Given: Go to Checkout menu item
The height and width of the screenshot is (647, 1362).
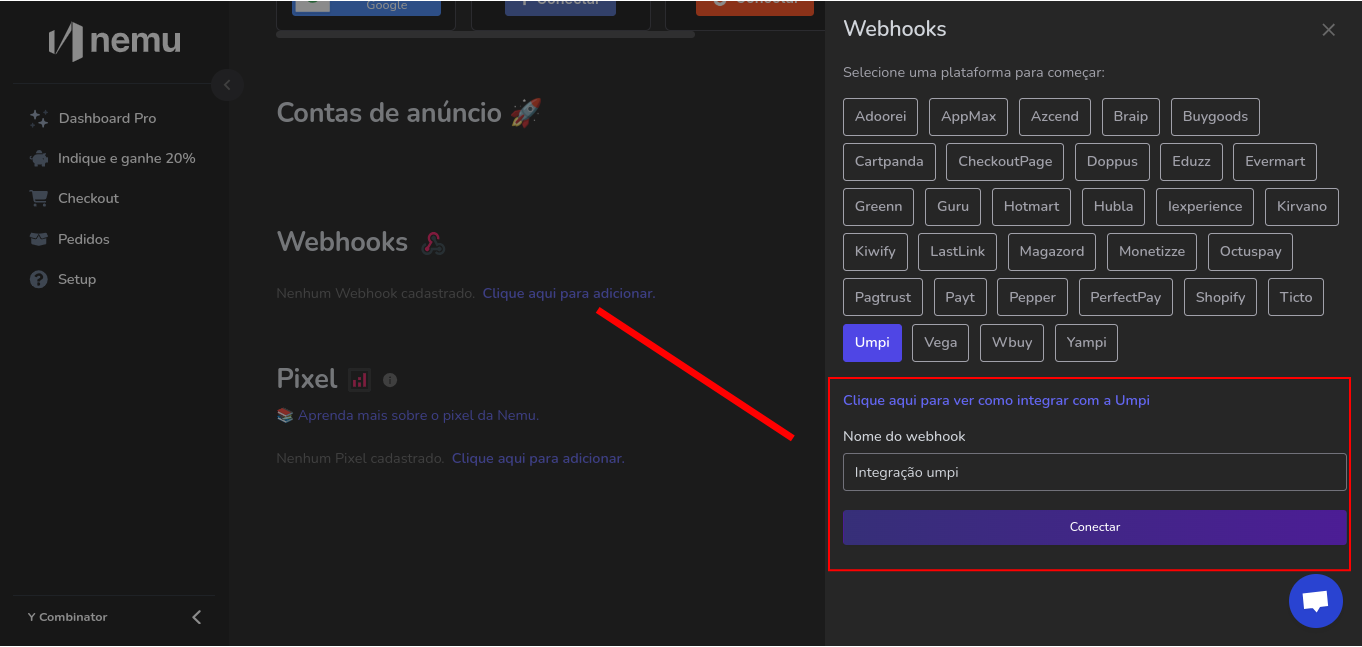Looking at the screenshot, I should click(x=88, y=198).
